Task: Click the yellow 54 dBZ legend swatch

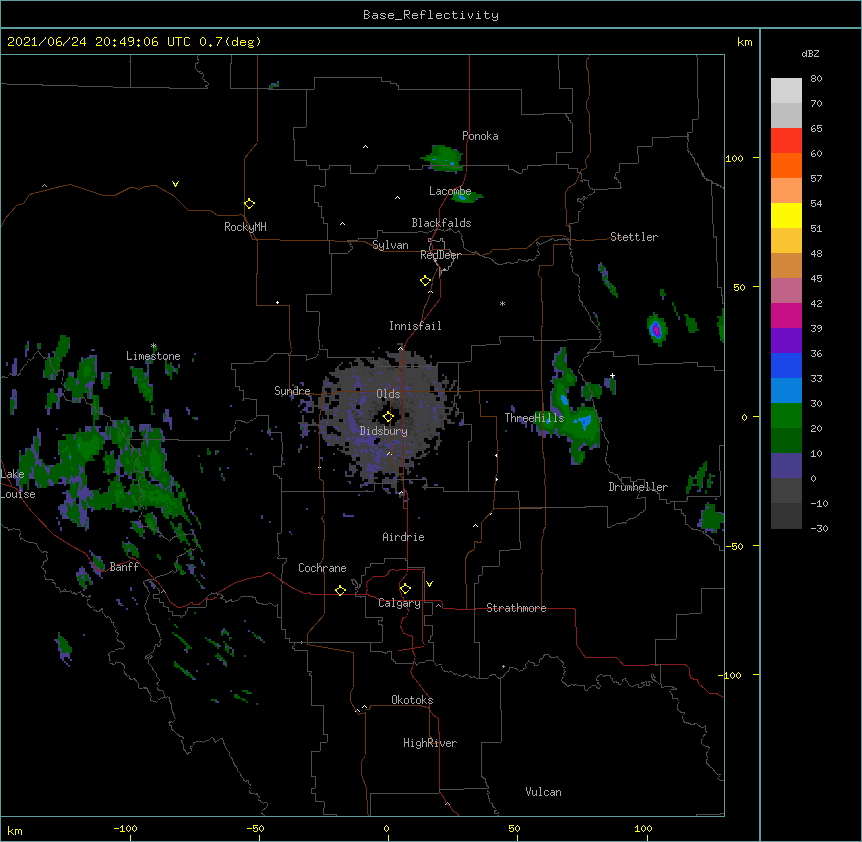Action: pos(786,215)
